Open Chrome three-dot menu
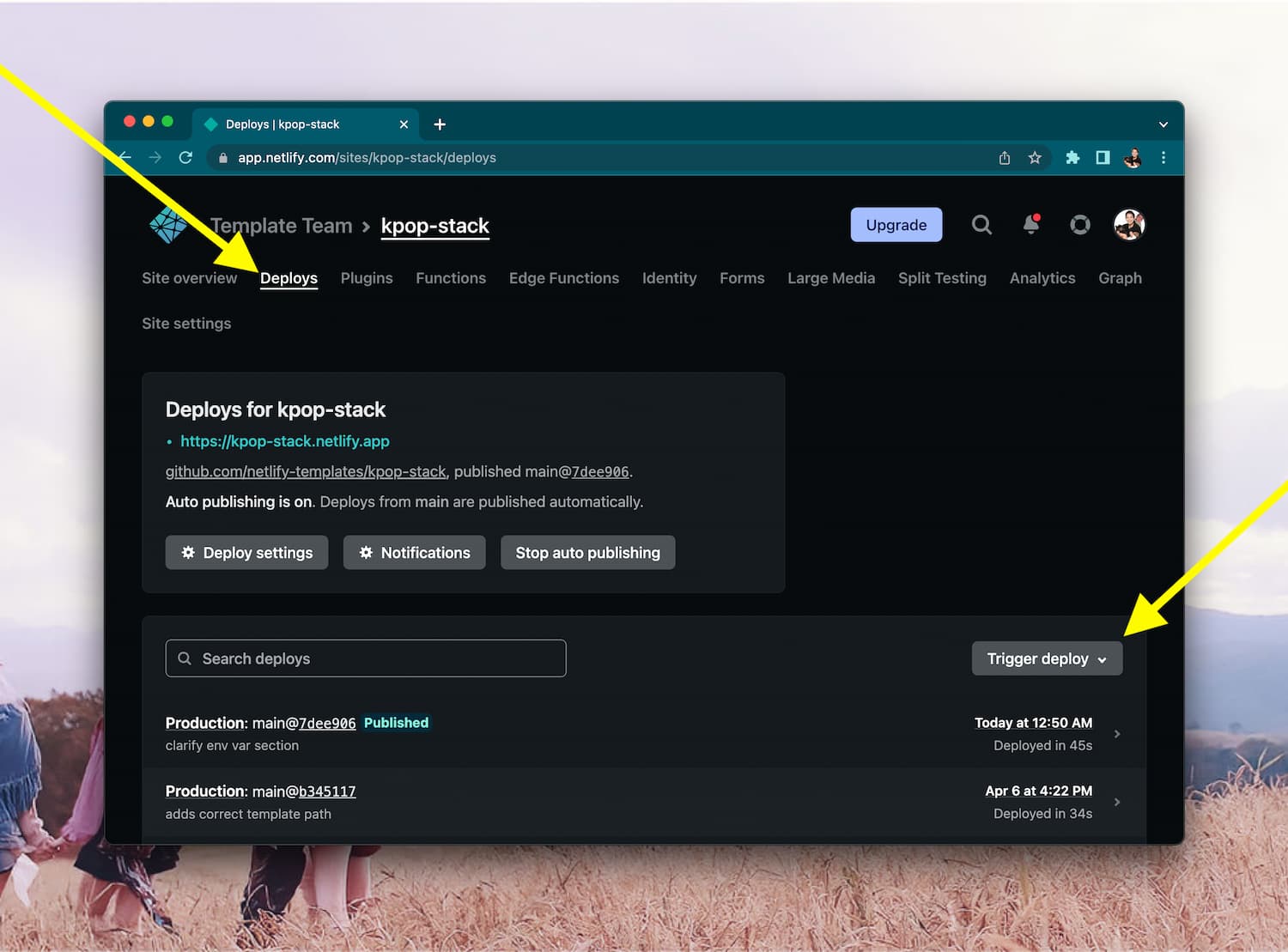Screen dimensions: 1288x952 point(1163,158)
